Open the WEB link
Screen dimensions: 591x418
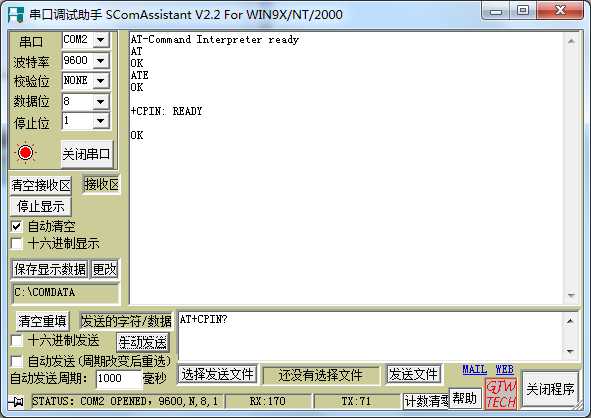tap(504, 369)
